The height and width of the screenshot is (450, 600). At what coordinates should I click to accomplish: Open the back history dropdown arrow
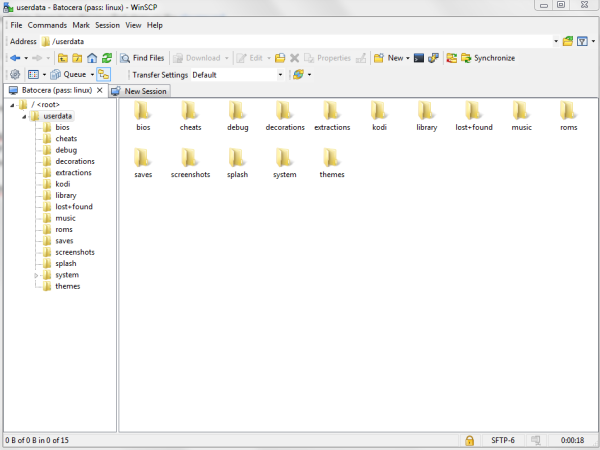[26, 58]
